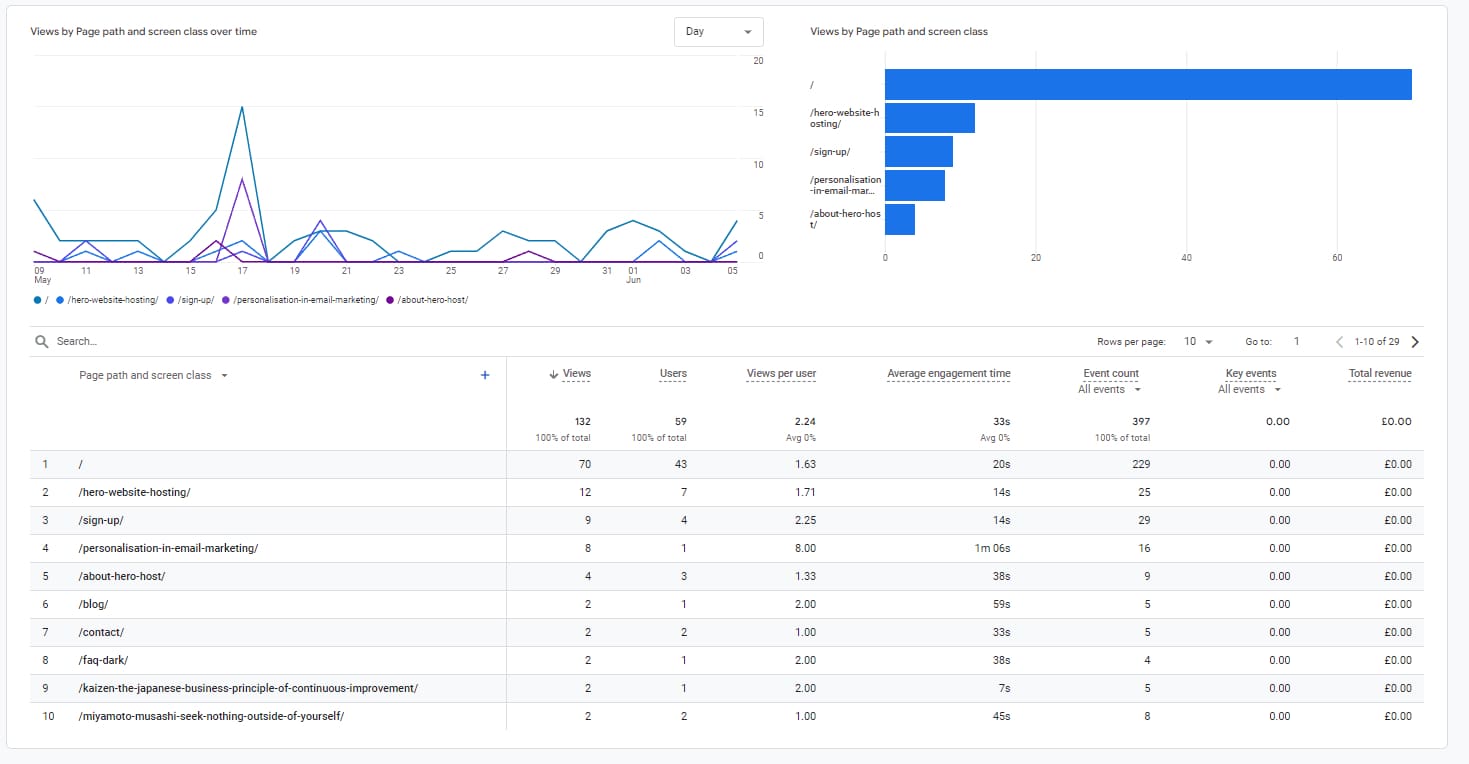Open Page path and screen class dimension dropdown
Viewport: 1469px width, 764px height.
[154, 375]
